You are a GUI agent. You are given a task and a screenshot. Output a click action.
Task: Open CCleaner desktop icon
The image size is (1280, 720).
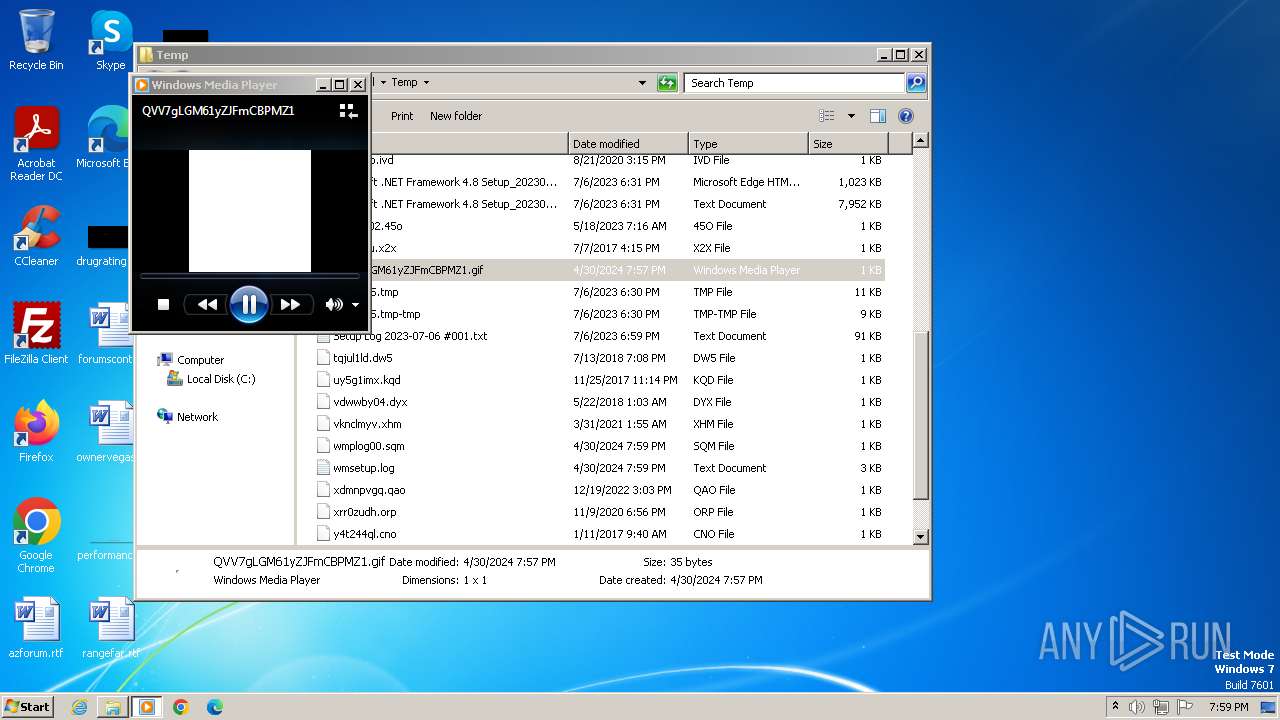36,236
